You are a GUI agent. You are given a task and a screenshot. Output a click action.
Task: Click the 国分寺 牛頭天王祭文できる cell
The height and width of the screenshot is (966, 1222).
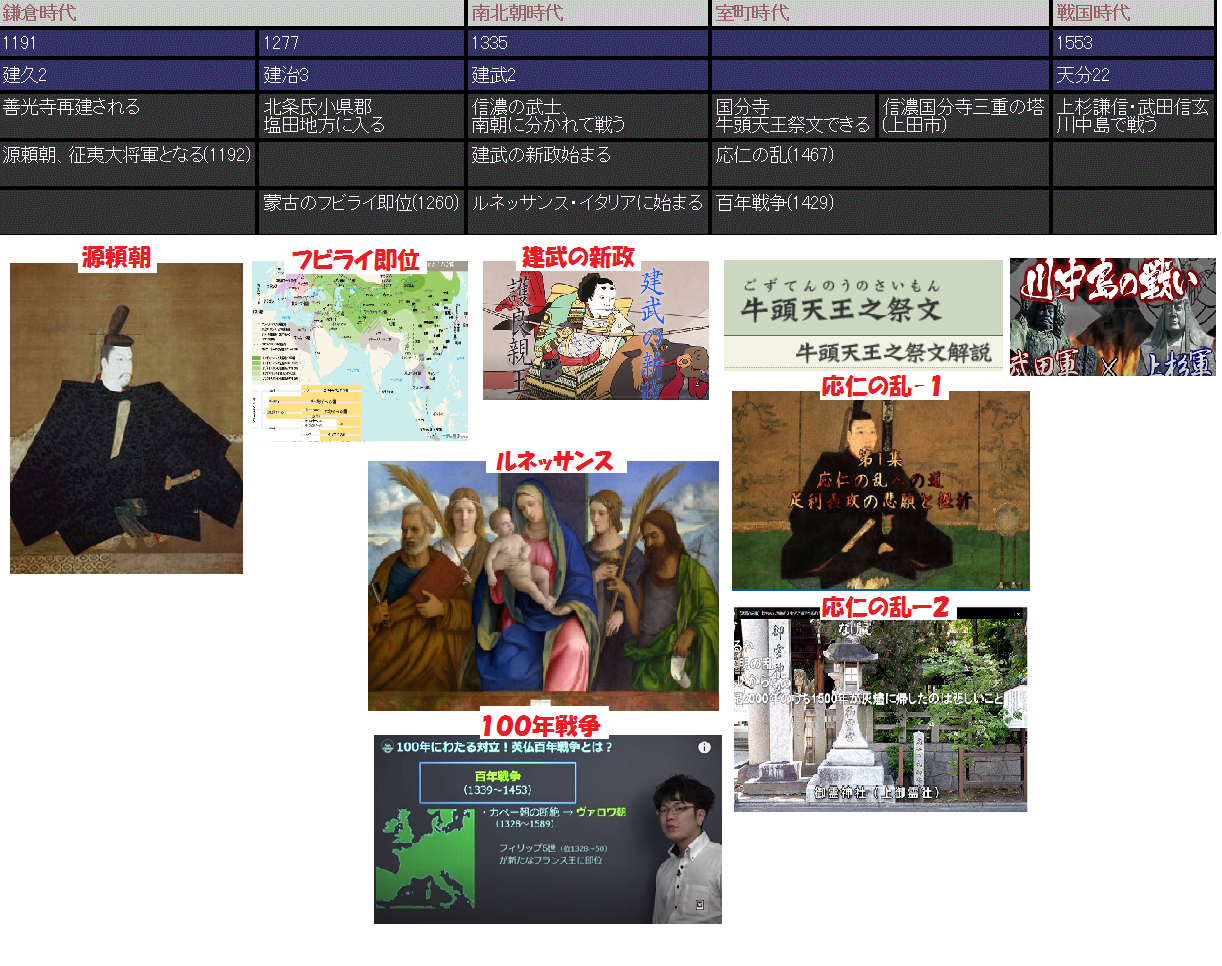click(794, 116)
